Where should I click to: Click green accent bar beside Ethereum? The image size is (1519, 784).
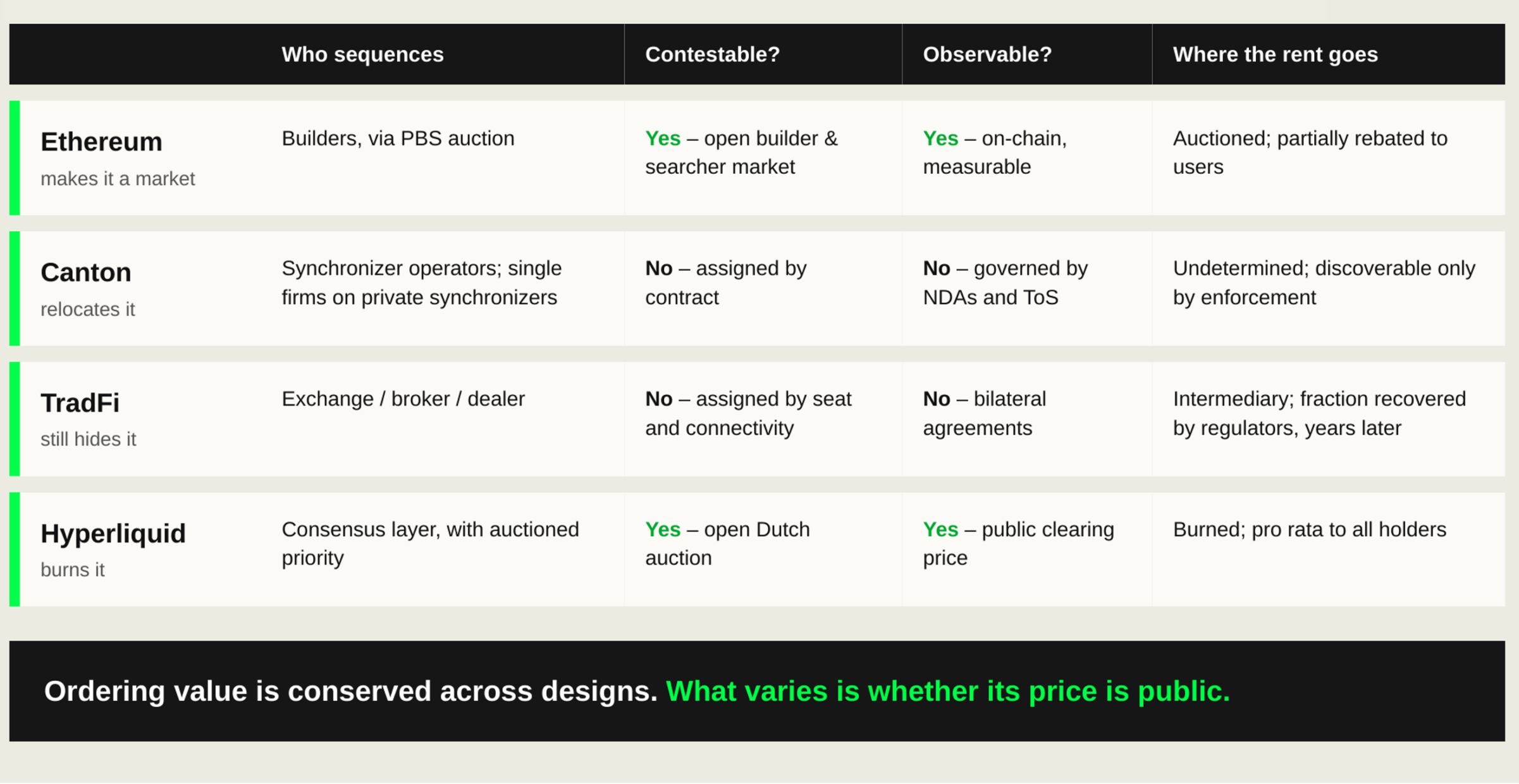pyautogui.click(x=15, y=158)
